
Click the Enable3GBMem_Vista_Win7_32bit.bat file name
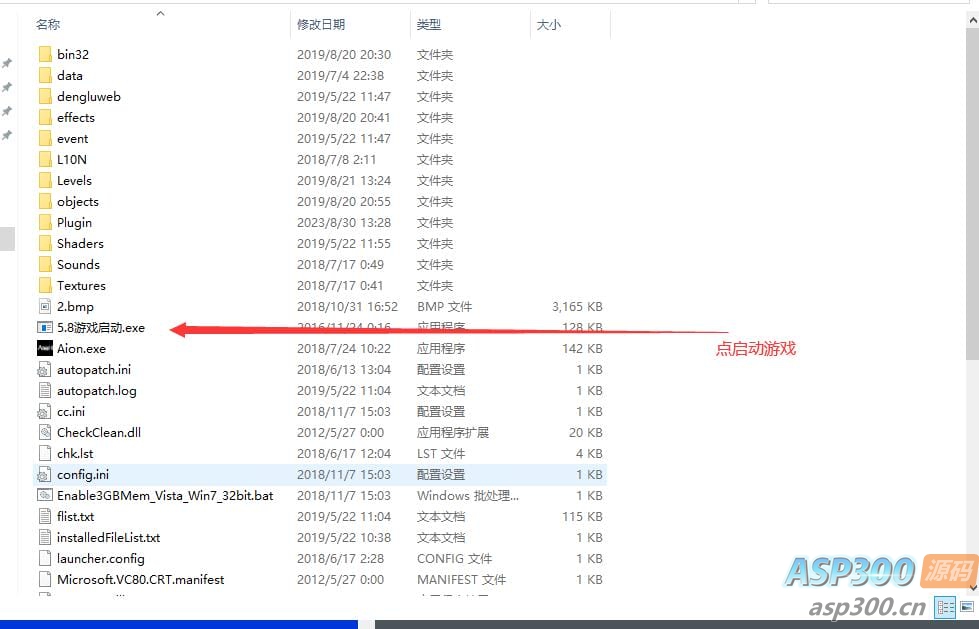tap(165, 495)
